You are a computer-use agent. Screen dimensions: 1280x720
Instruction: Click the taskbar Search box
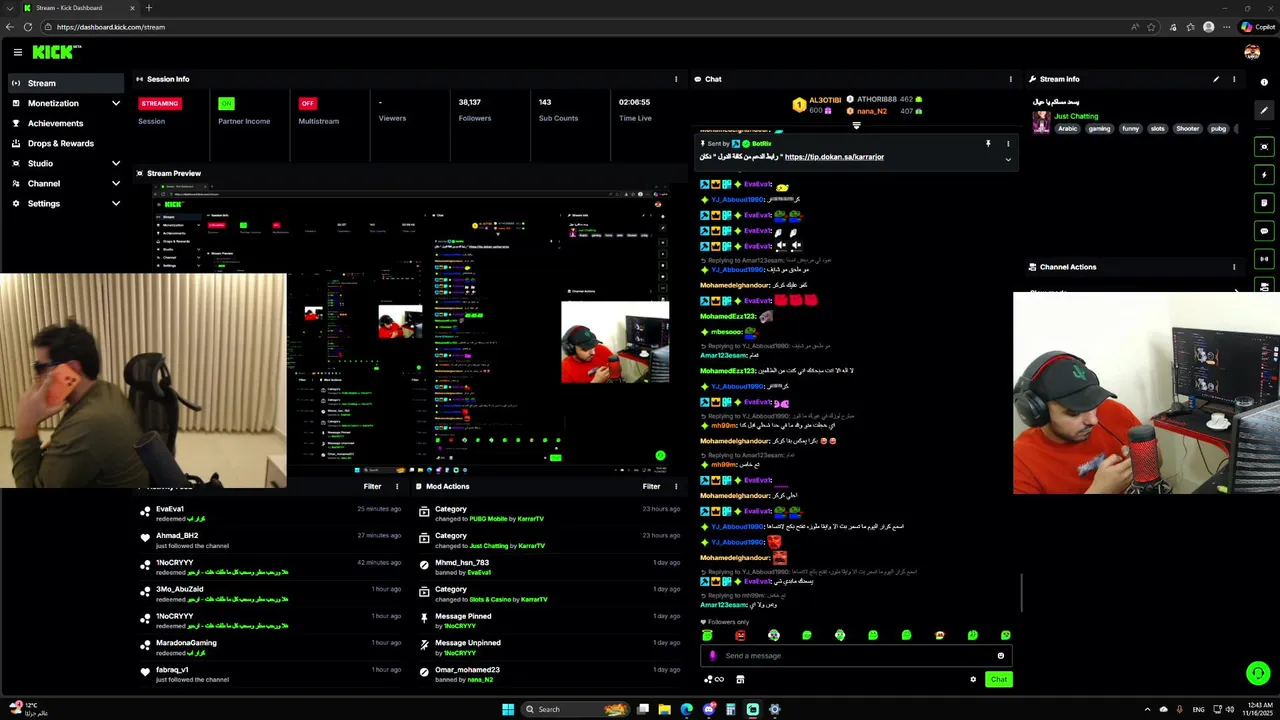pos(576,709)
